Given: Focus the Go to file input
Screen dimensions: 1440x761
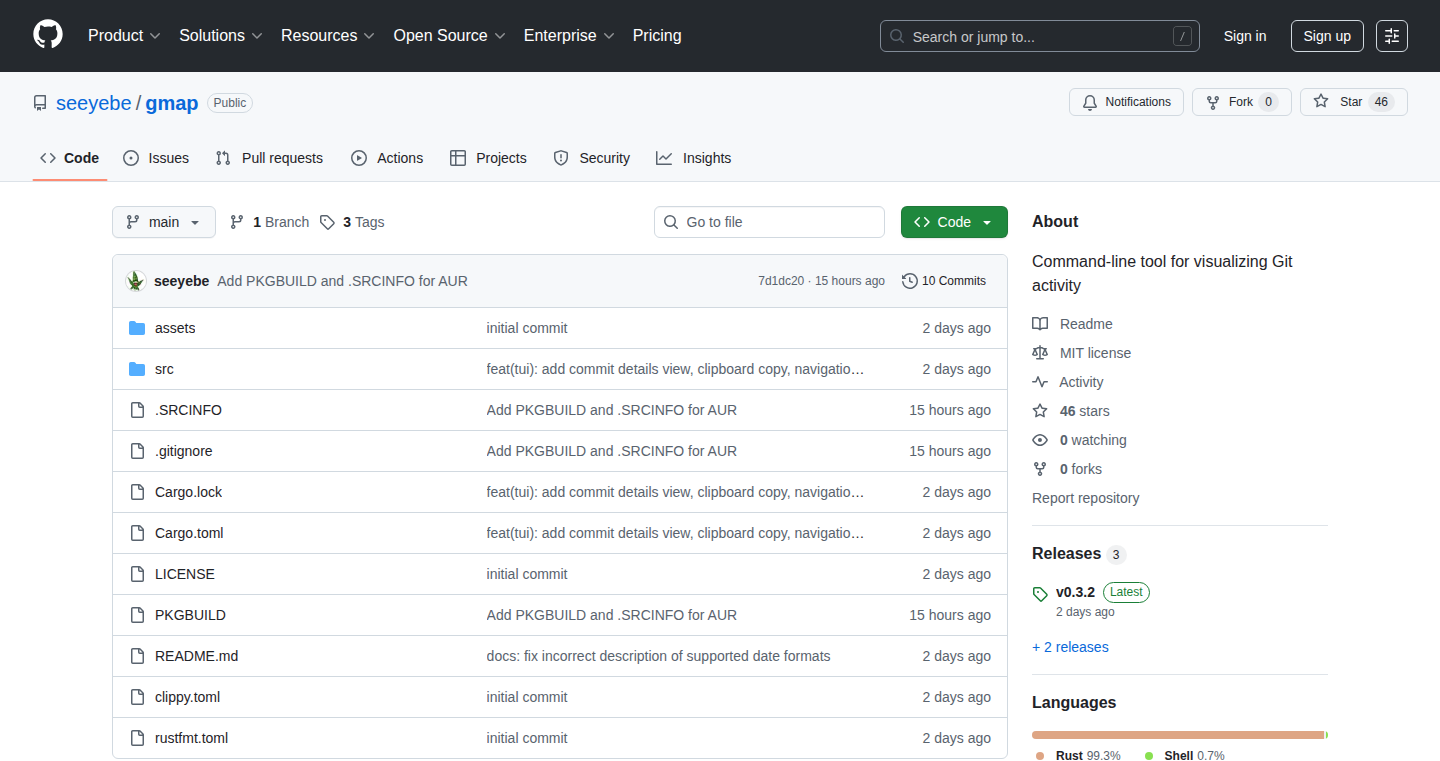Looking at the screenshot, I should (x=769, y=222).
